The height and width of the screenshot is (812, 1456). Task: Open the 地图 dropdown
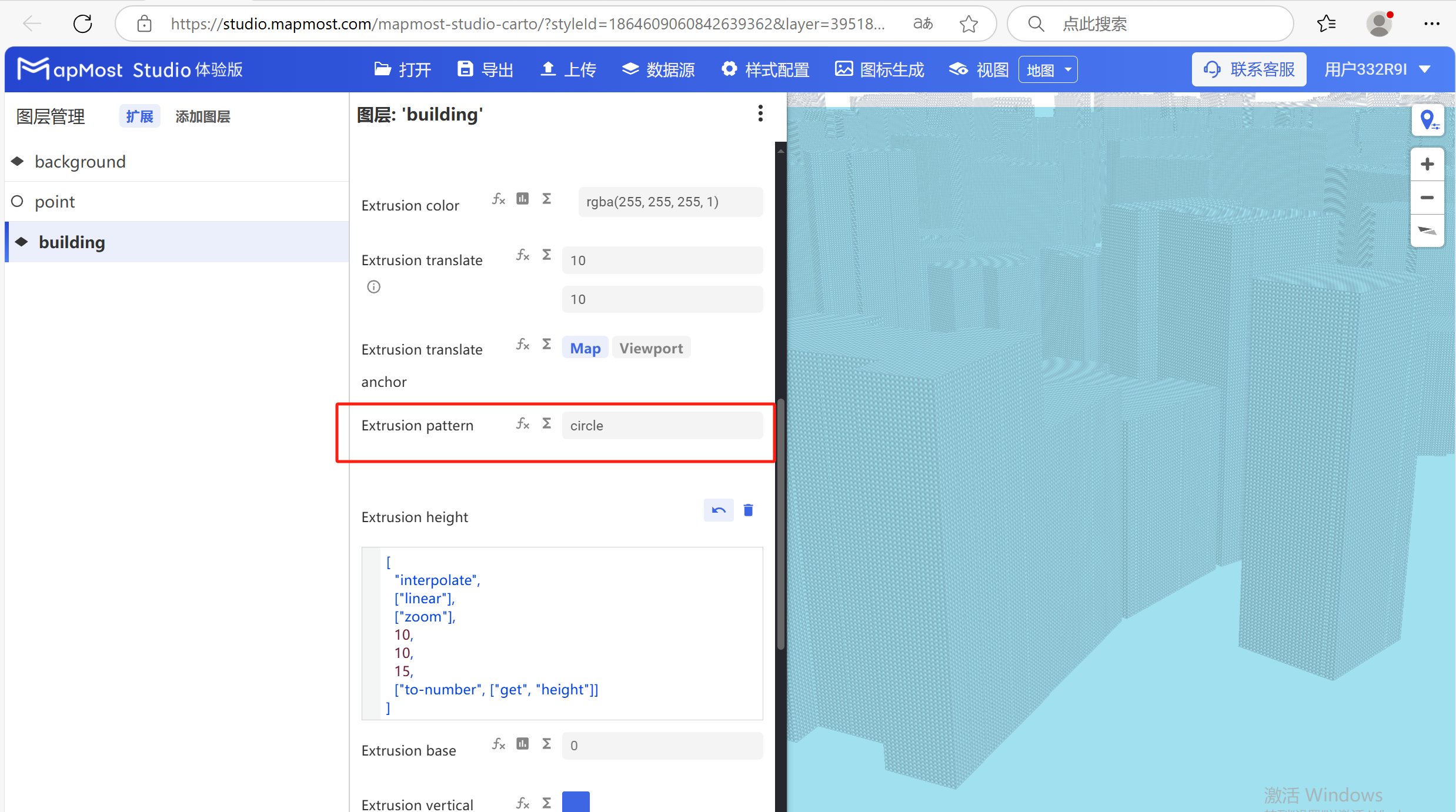pos(1047,69)
